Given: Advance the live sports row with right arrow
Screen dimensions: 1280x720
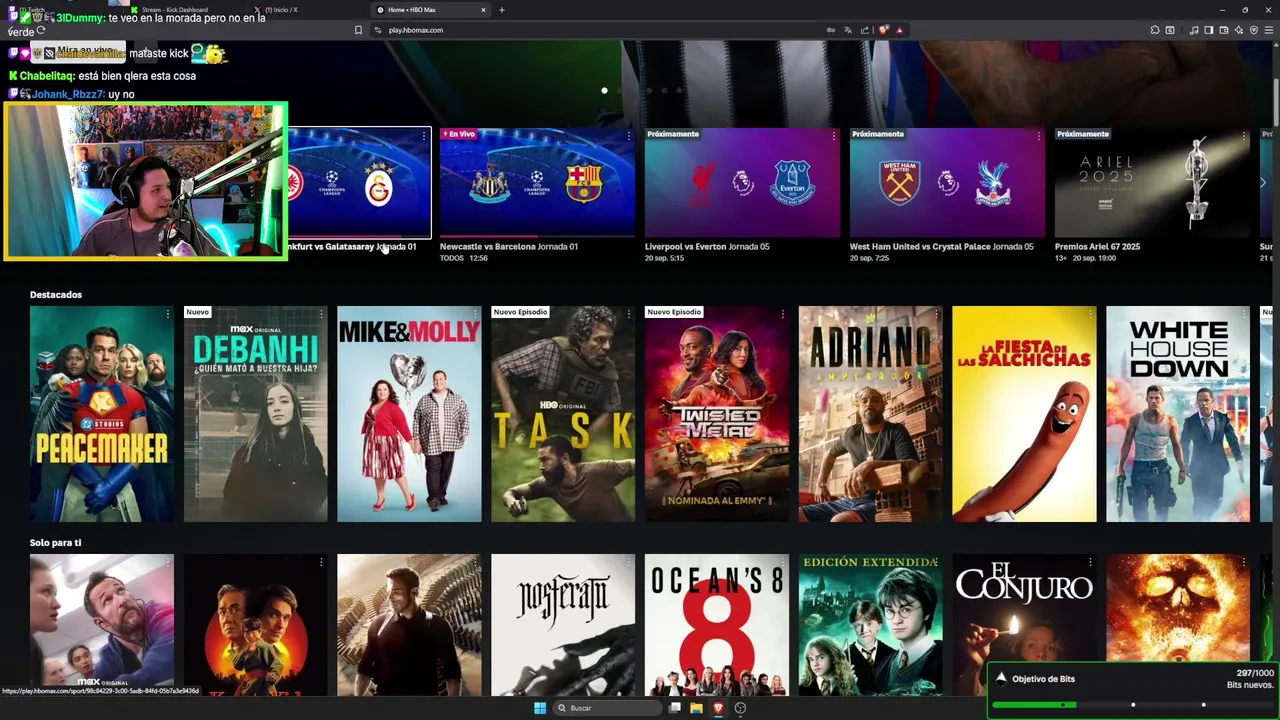Looking at the screenshot, I should coord(1263,182).
